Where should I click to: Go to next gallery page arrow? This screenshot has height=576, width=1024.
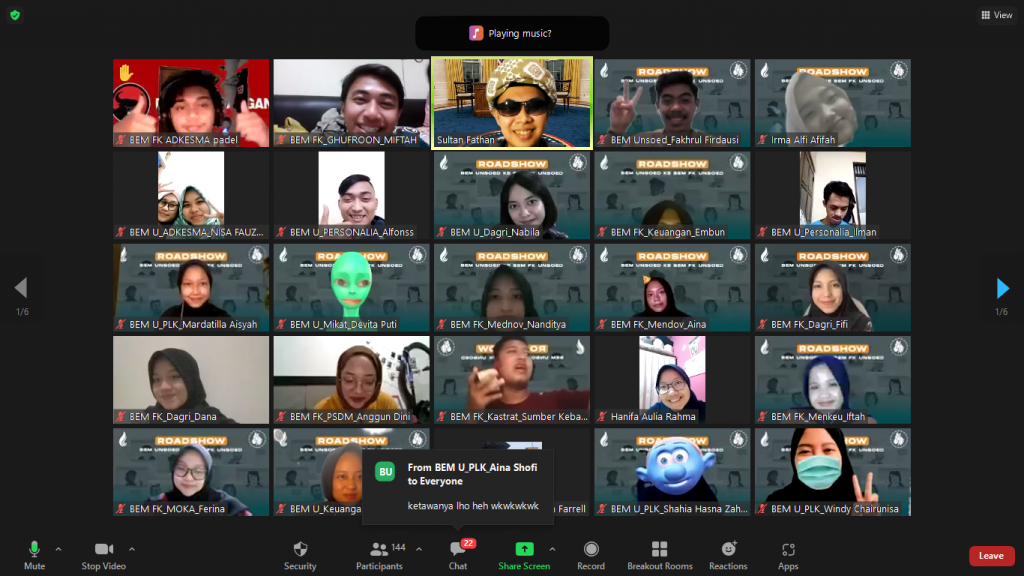tap(1003, 289)
